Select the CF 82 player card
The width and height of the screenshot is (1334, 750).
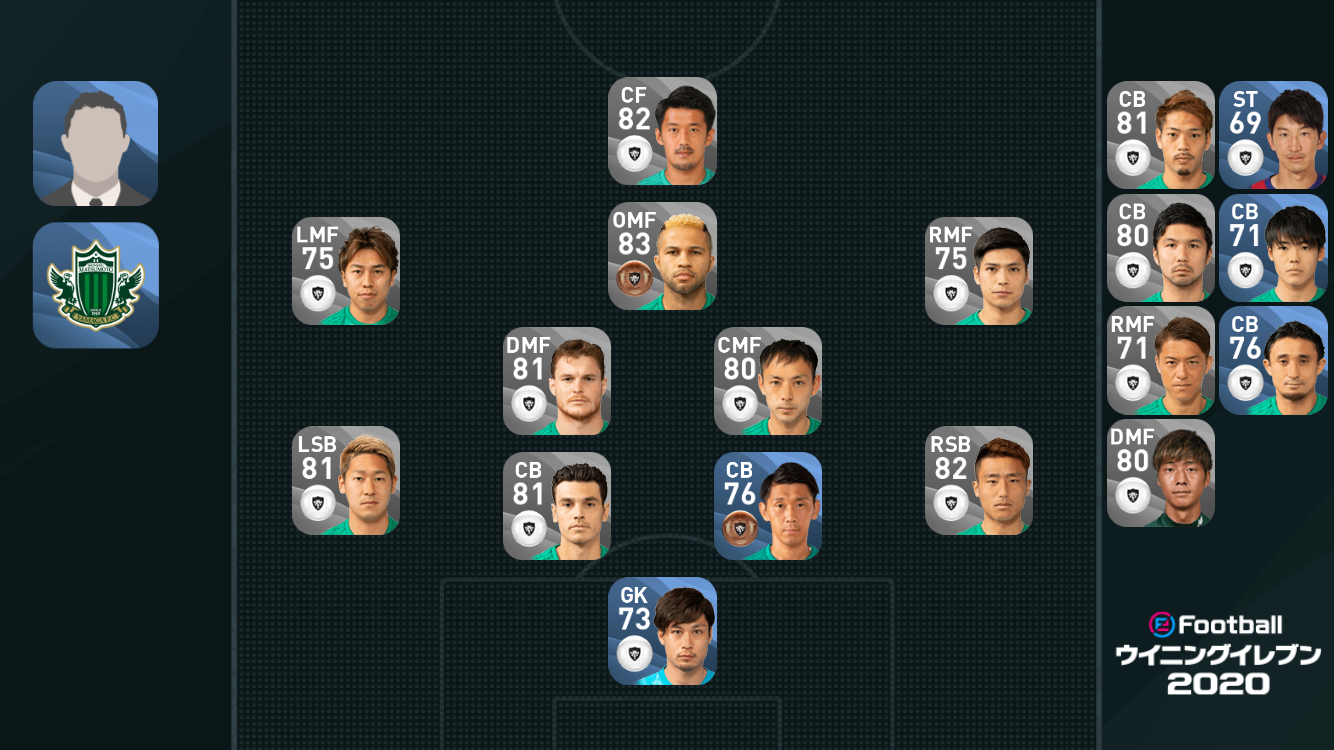click(x=662, y=131)
